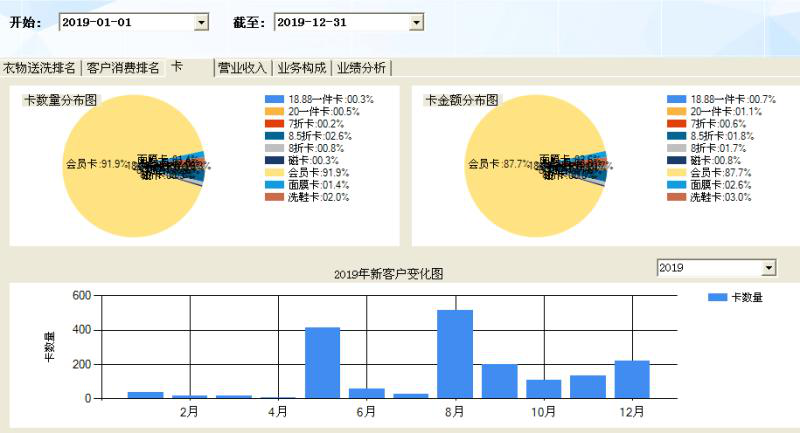Click 面膜卡 swatch in quantity legend
The width and height of the screenshot is (800, 433).
pyautogui.click(x=274, y=185)
